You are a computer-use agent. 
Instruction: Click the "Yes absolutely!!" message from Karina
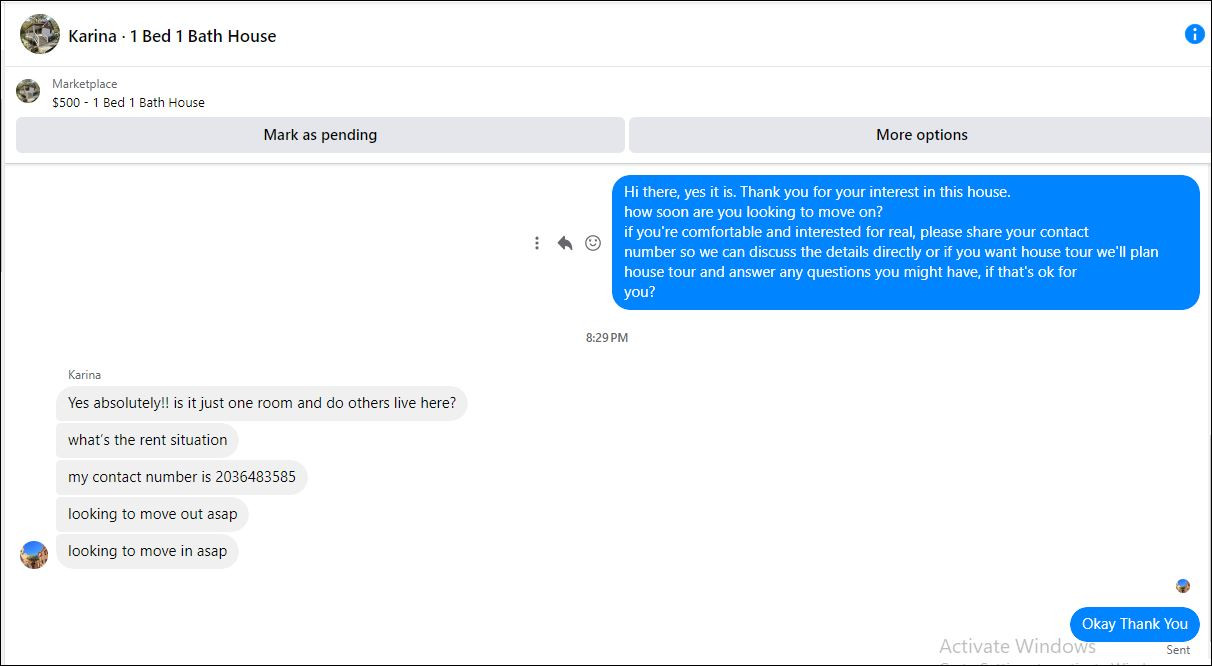pyautogui.click(x=261, y=403)
